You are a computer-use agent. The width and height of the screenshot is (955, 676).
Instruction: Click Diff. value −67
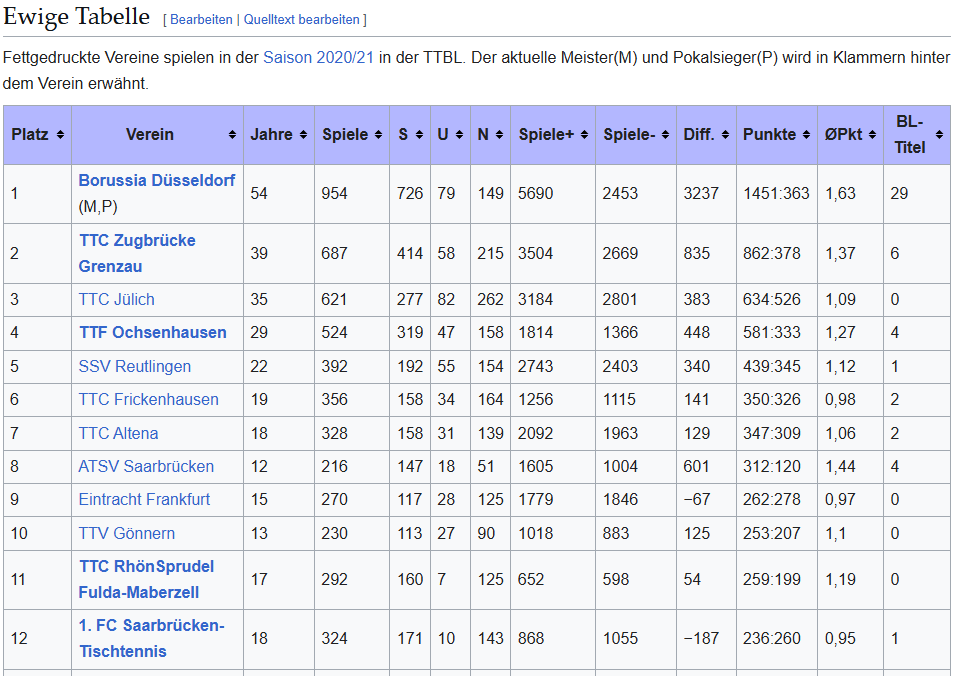coord(697,499)
